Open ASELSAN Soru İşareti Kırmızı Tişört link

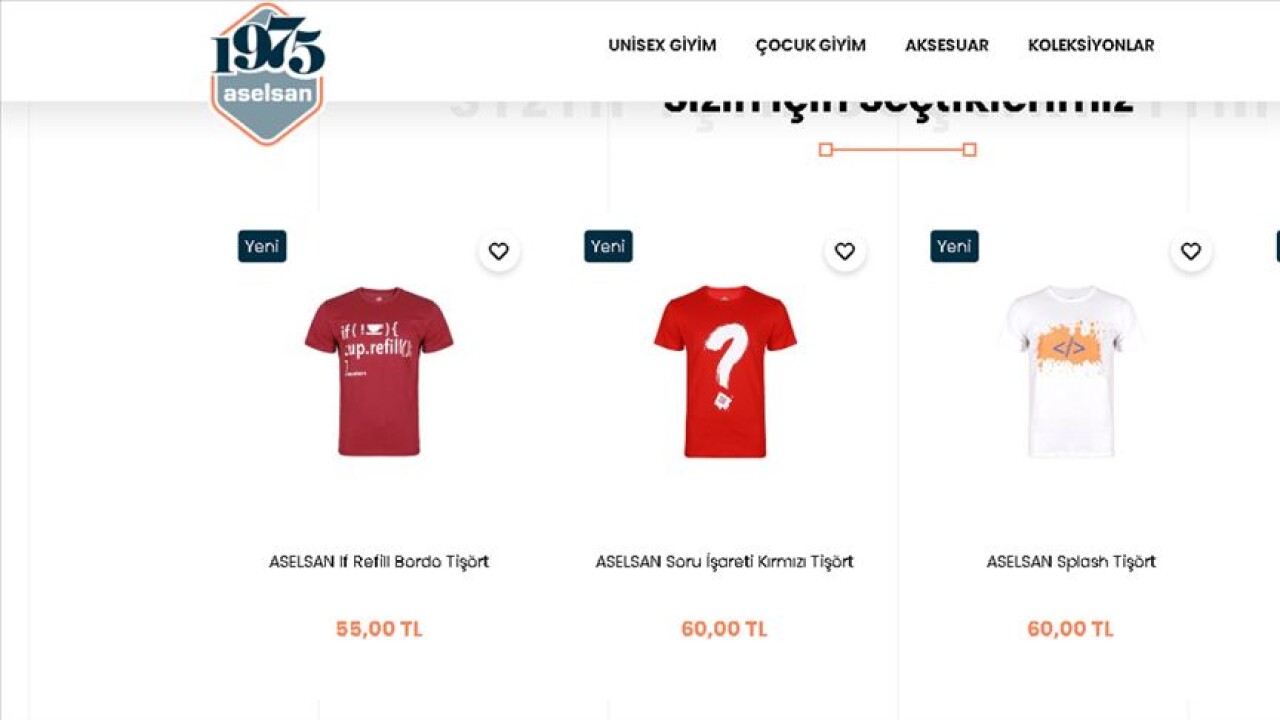(725, 561)
